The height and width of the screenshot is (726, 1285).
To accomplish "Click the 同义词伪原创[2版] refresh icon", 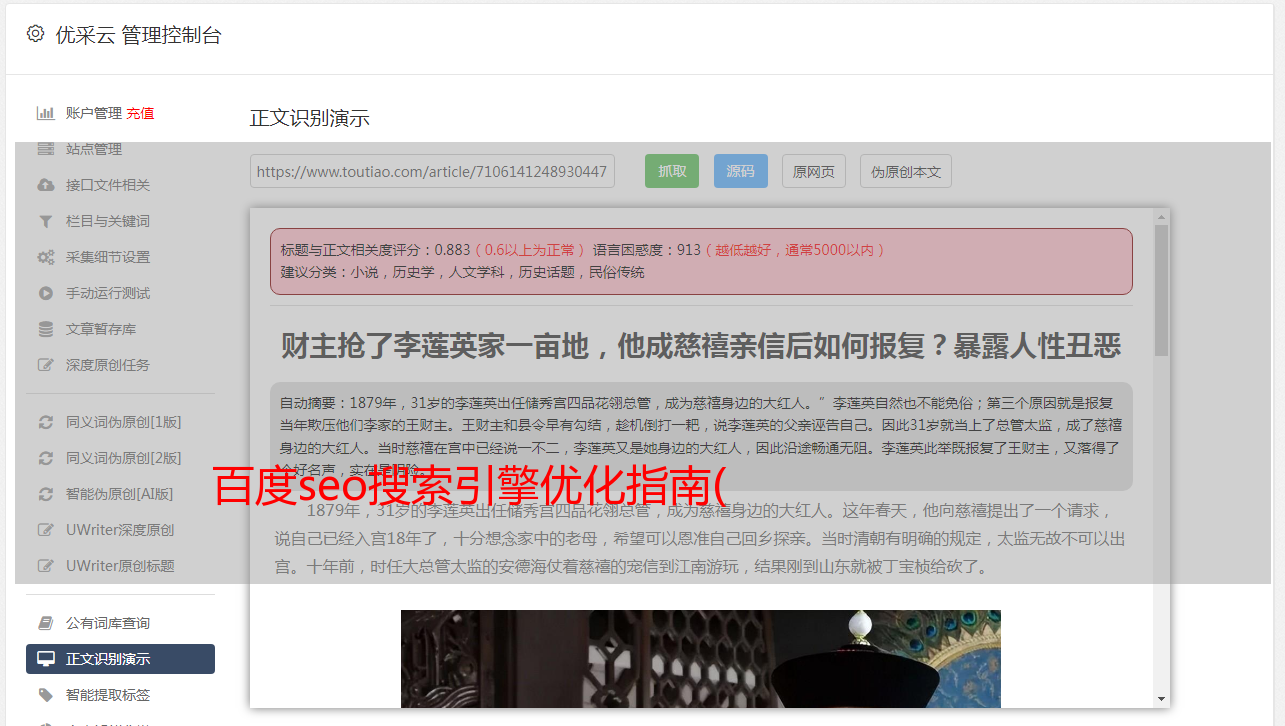I will 45,458.
